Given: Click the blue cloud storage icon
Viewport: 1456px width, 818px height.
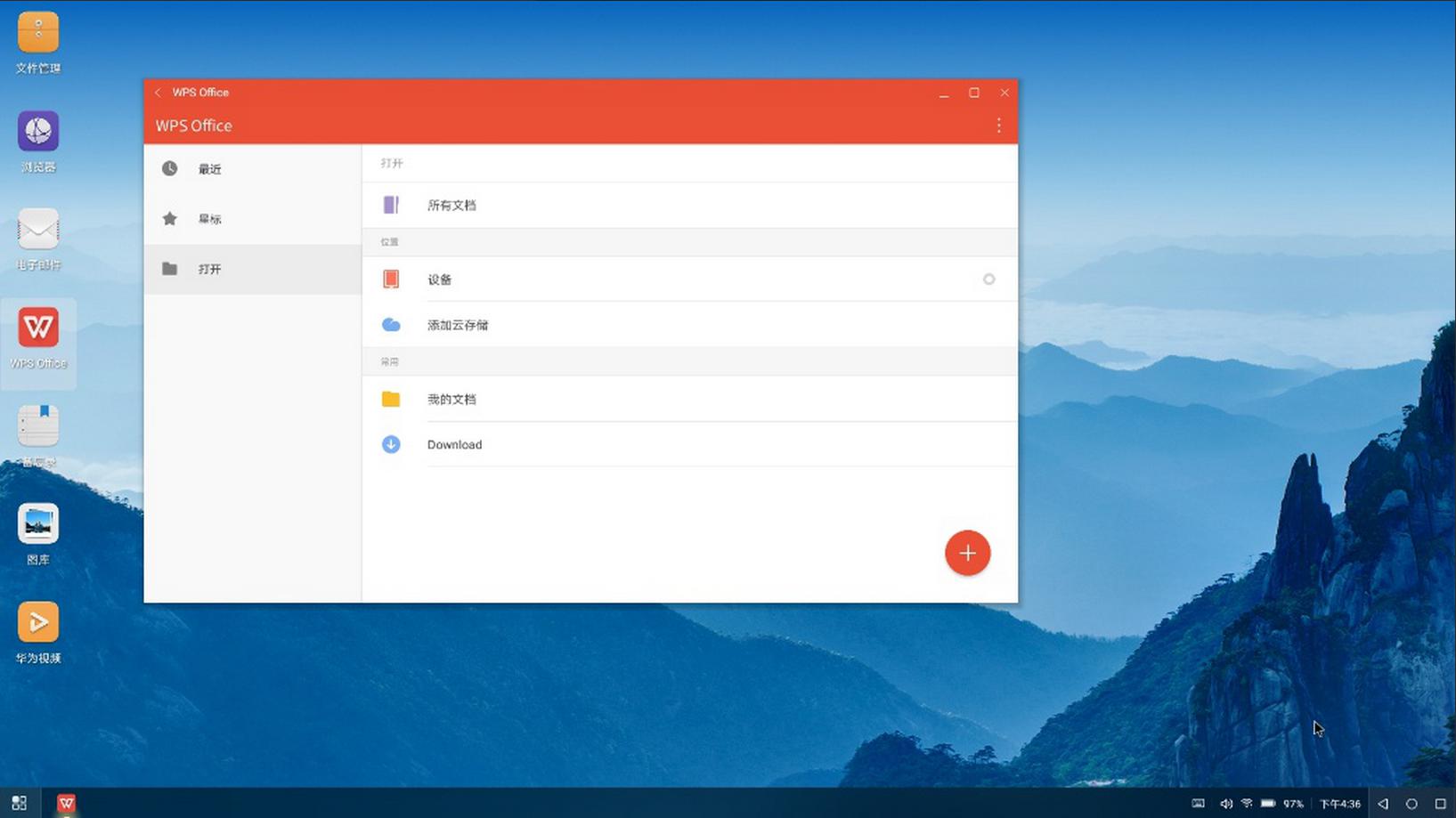Looking at the screenshot, I should [x=391, y=325].
